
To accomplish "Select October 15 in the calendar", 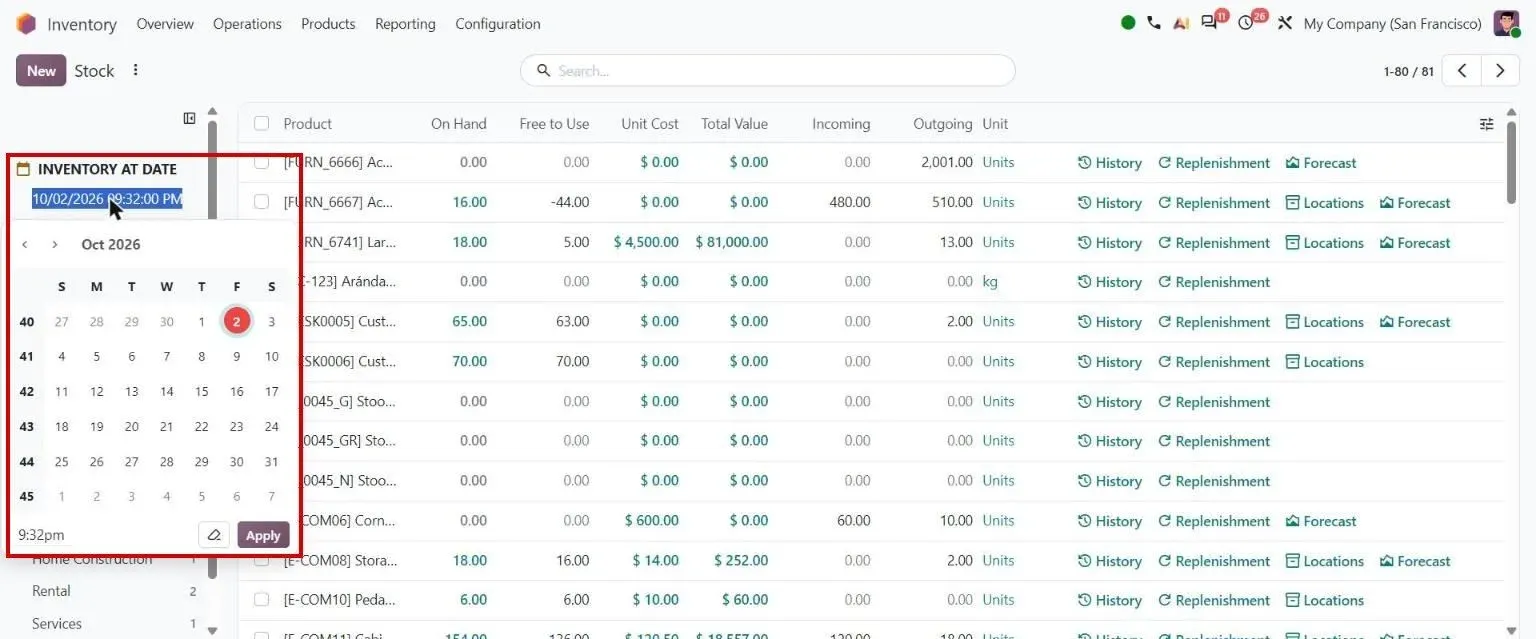I will 202,392.
